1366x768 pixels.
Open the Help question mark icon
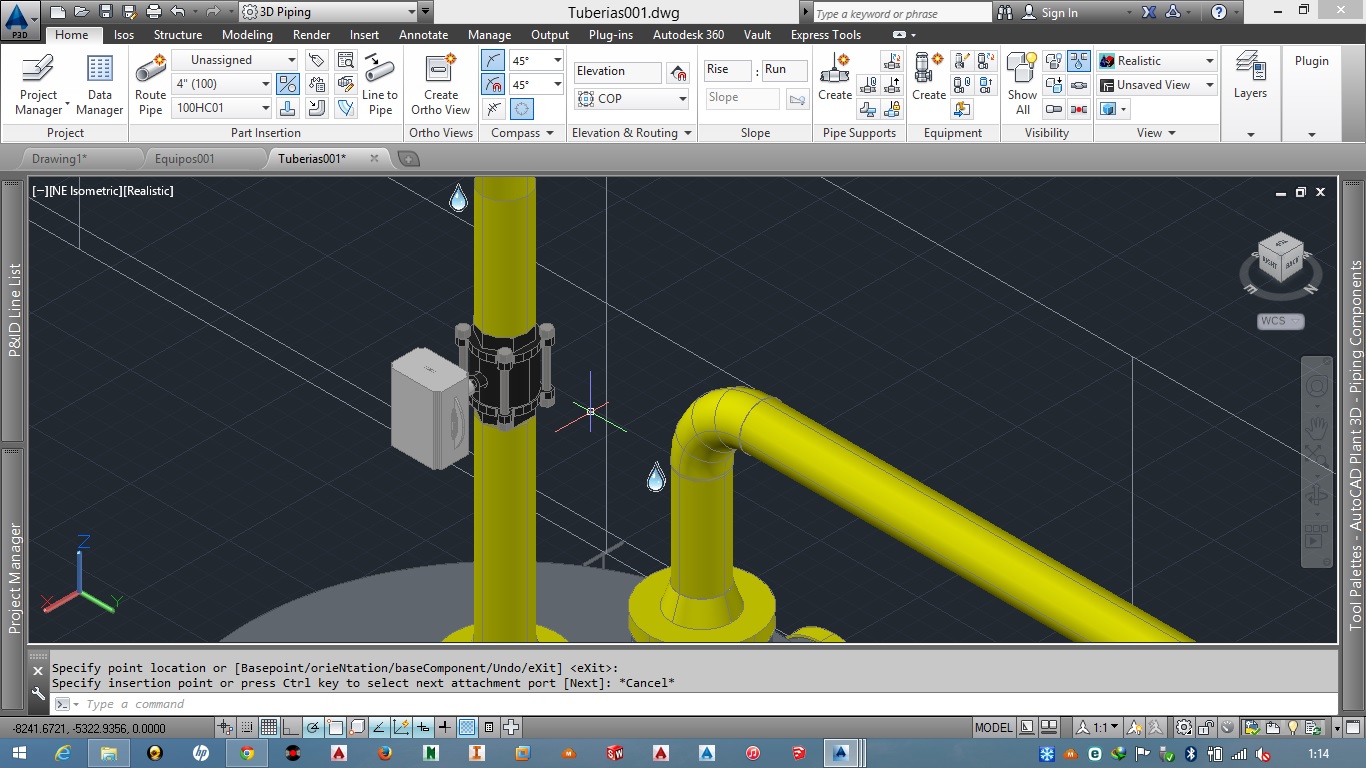pyautogui.click(x=1218, y=12)
